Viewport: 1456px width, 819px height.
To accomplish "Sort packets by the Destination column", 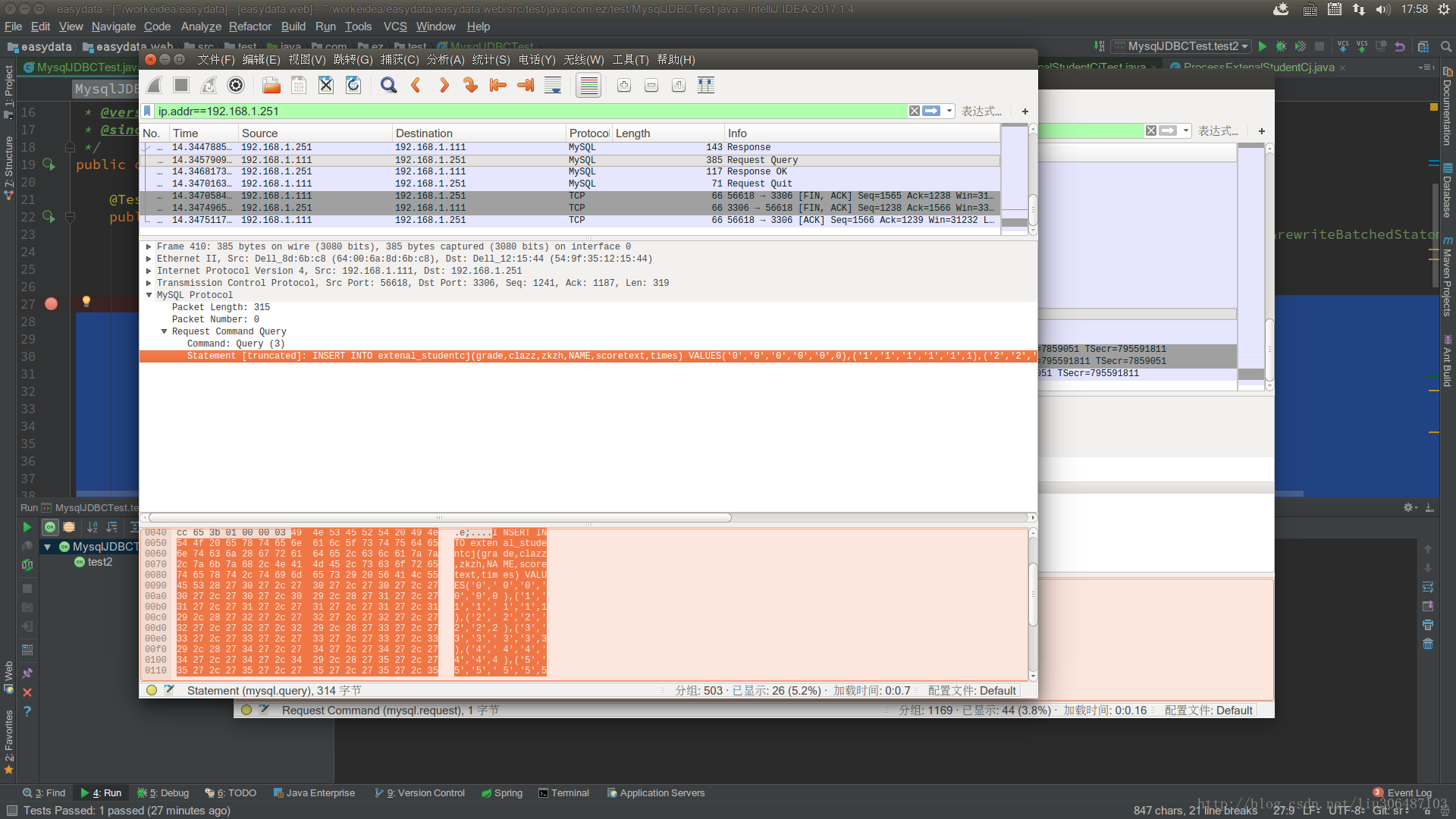I will coord(479,133).
